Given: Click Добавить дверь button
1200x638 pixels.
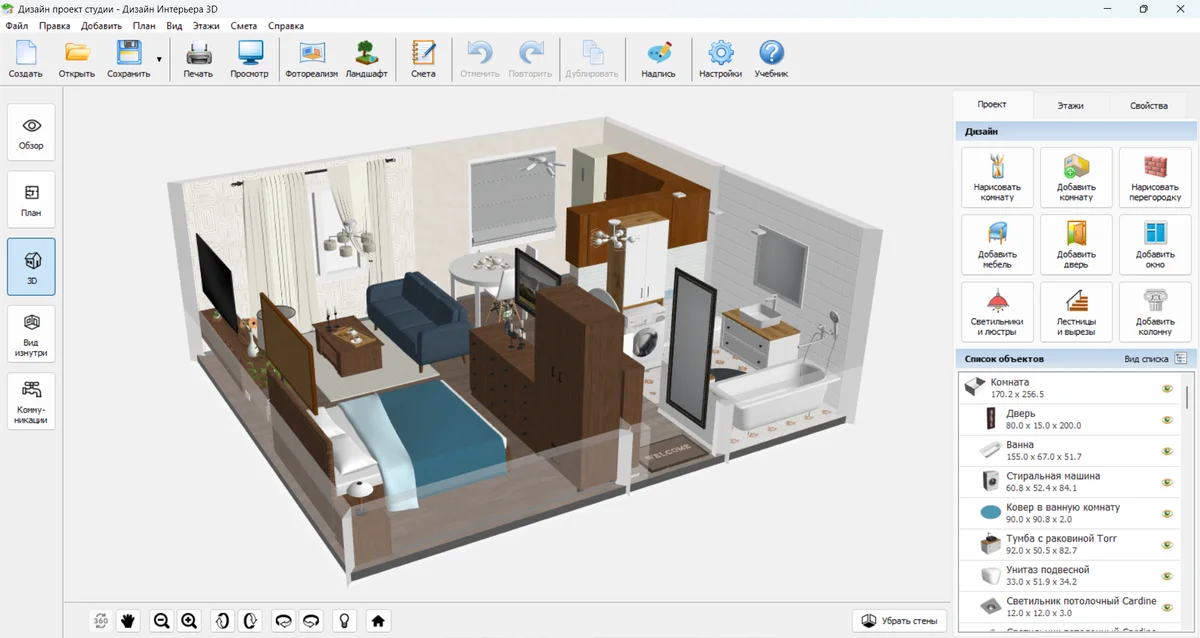Looking at the screenshot, I should [x=1076, y=244].
